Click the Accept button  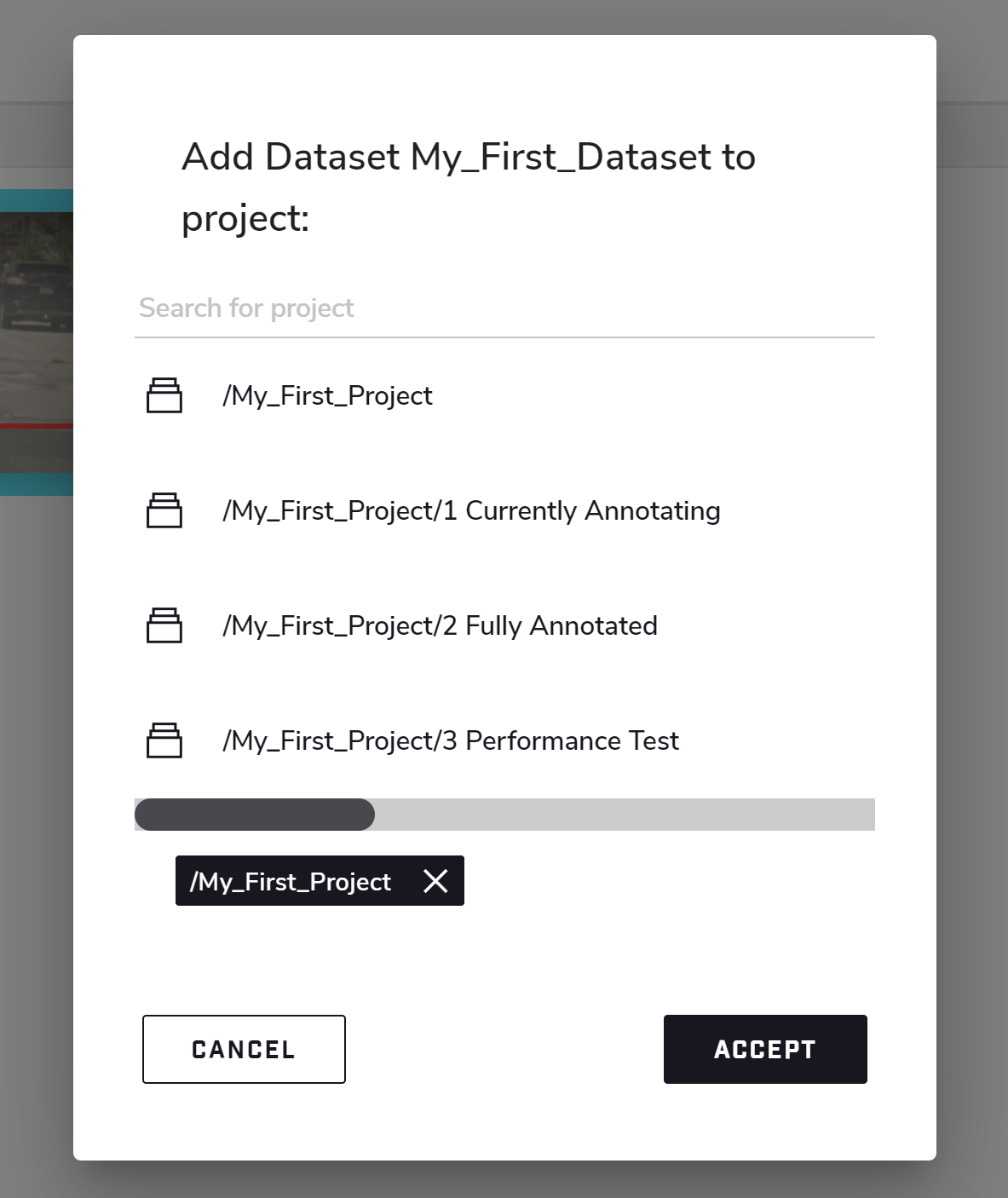(x=764, y=1049)
